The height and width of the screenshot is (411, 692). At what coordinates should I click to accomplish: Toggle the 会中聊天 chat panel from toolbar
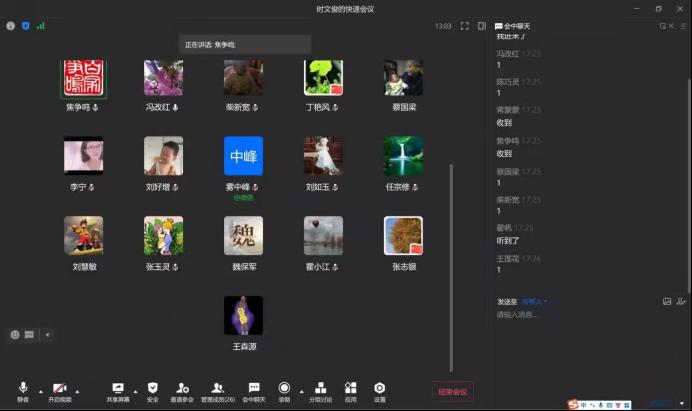point(253,390)
